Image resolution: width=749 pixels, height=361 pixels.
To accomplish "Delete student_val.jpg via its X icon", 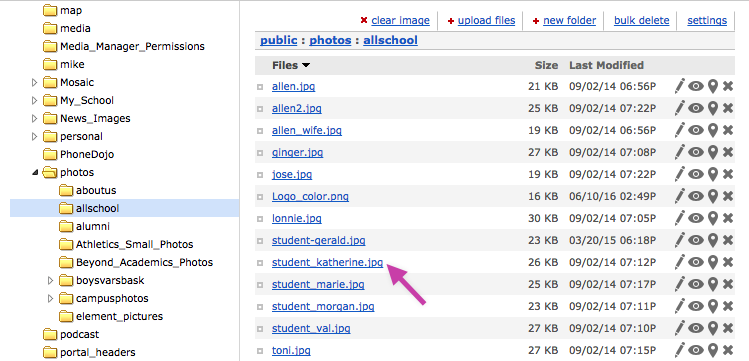I will pyautogui.click(x=728, y=328).
